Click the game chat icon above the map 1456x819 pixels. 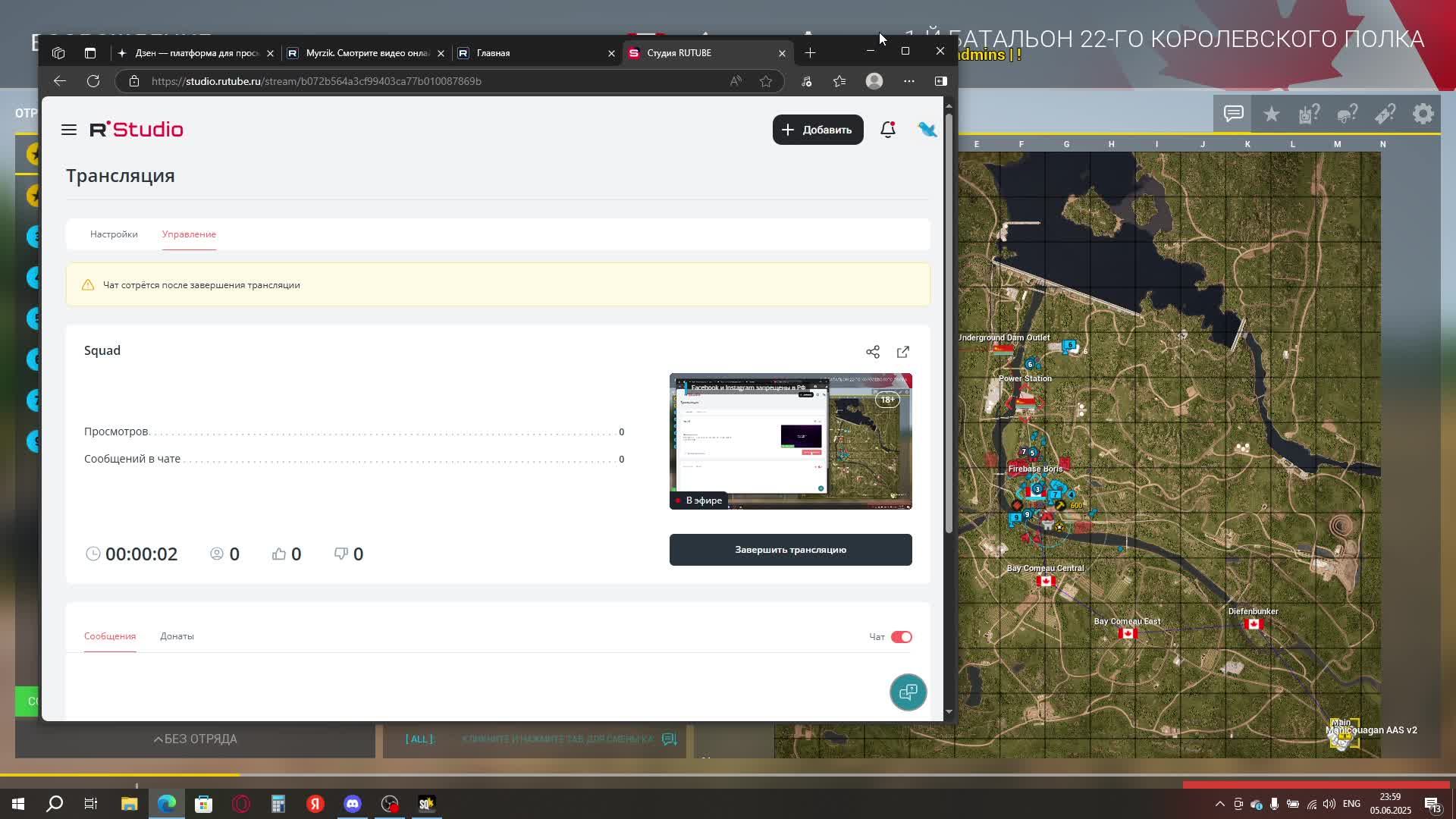(1233, 115)
